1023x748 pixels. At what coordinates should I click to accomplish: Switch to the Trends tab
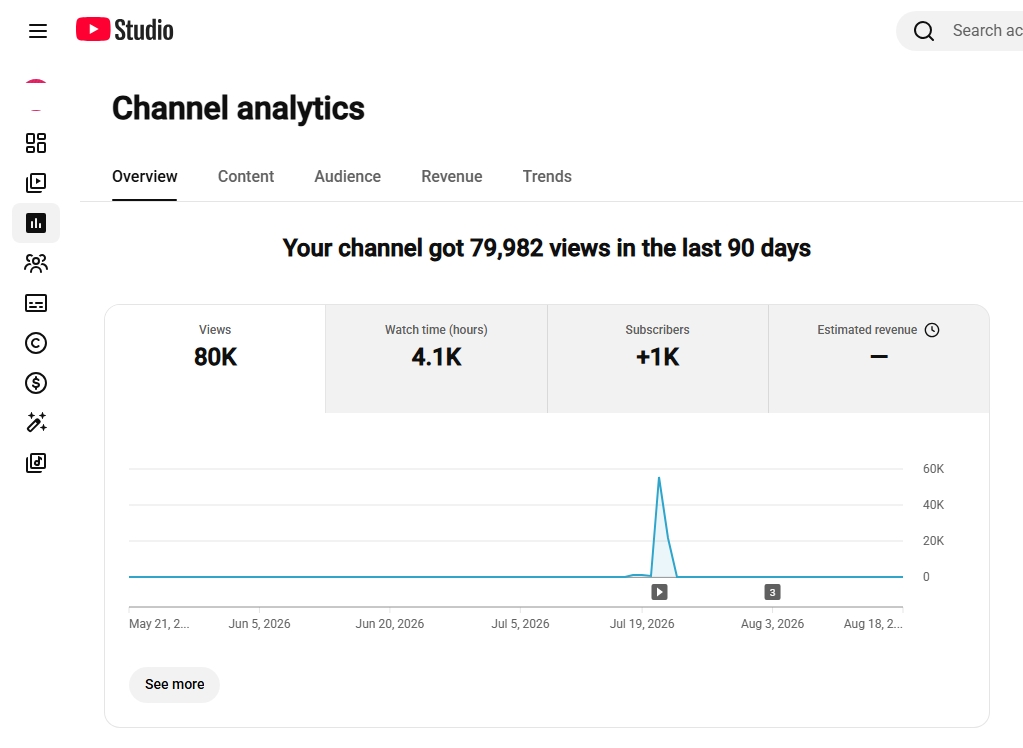coord(547,177)
